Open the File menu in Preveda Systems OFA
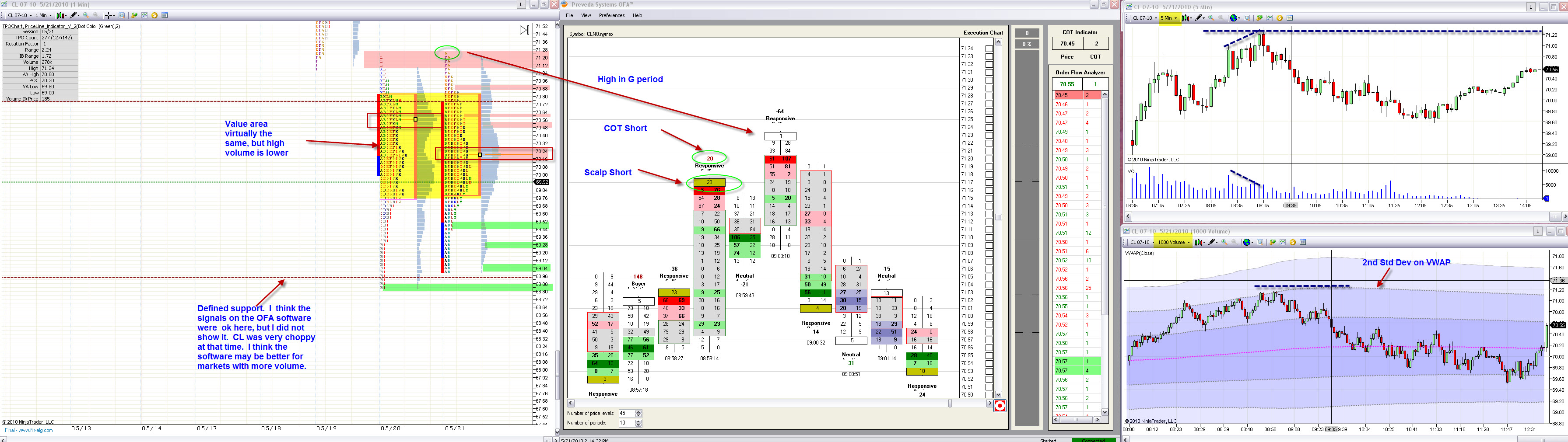1568x442 pixels. pos(569,15)
